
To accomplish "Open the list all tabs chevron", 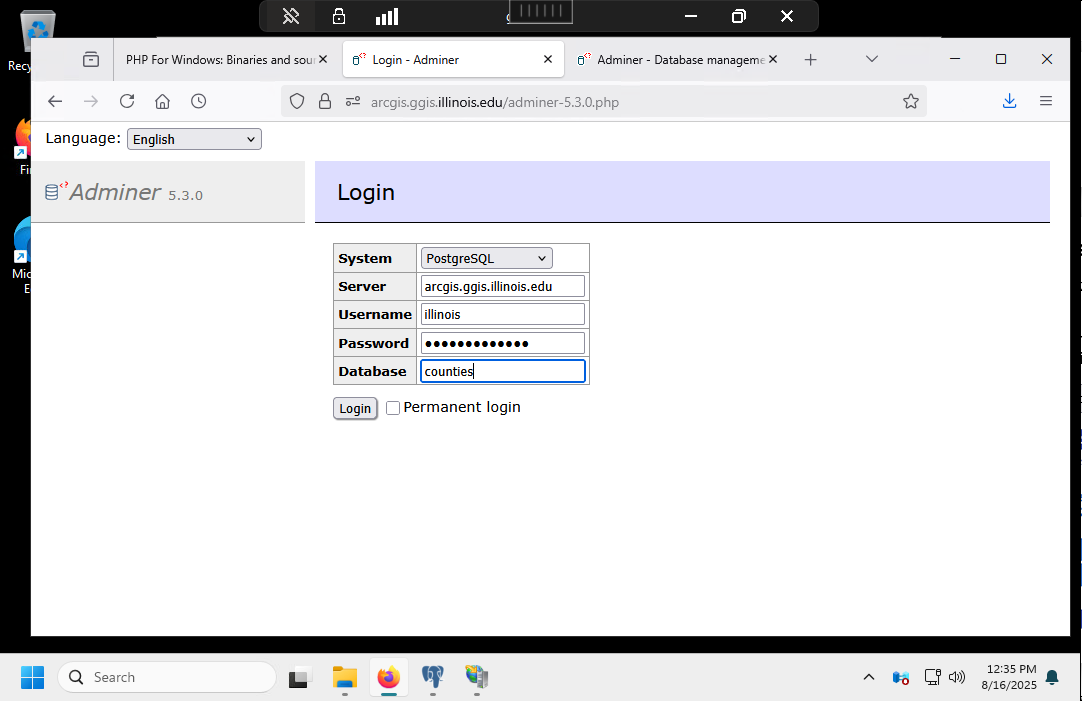I will pyautogui.click(x=872, y=59).
